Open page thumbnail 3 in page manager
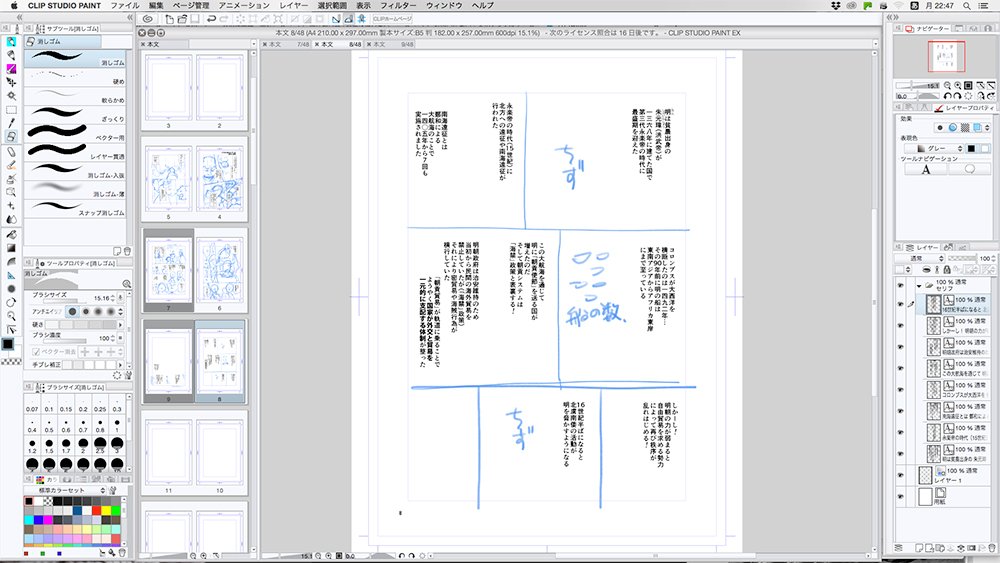 pos(168,87)
